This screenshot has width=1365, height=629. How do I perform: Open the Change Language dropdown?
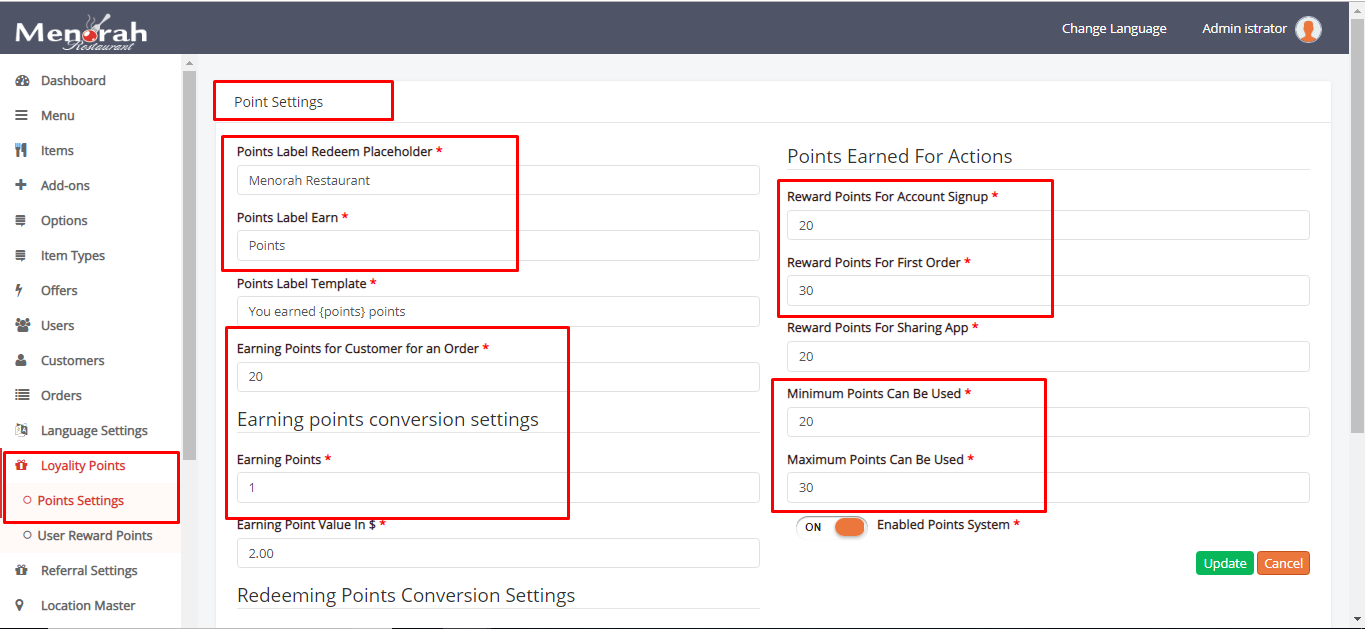coord(1114,29)
